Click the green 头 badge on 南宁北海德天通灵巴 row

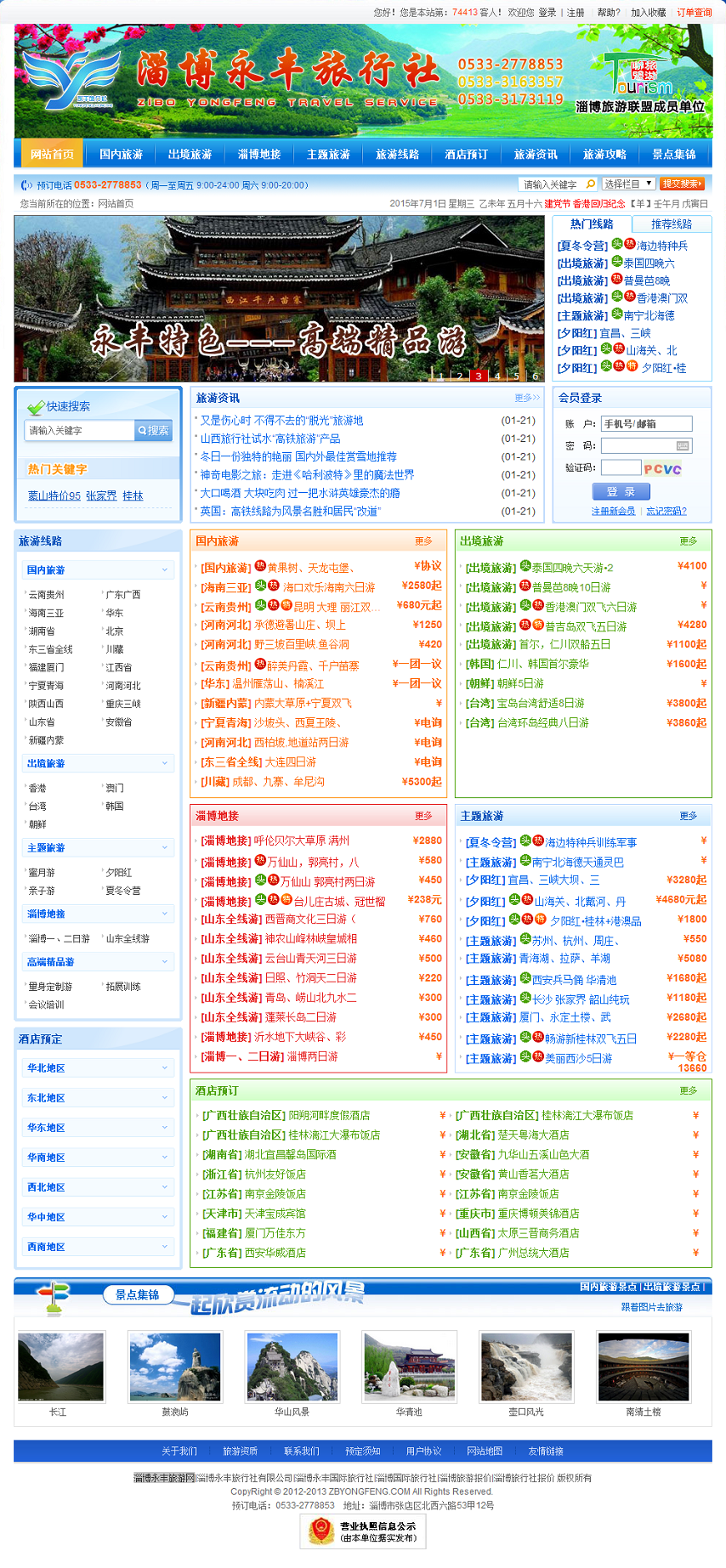coord(526,861)
